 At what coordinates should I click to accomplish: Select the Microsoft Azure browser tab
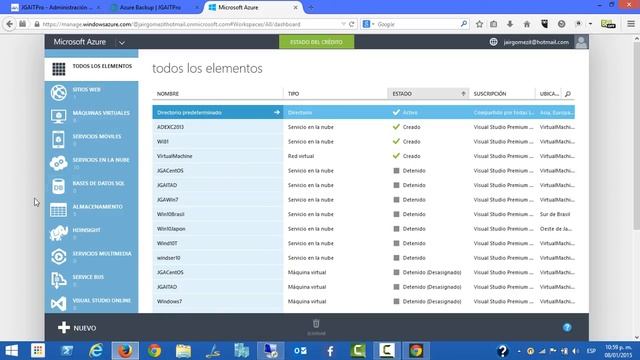coord(253,7)
